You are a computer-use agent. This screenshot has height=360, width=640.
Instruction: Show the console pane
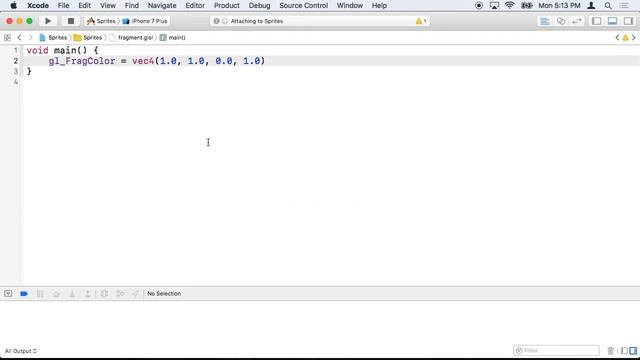click(x=633, y=351)
